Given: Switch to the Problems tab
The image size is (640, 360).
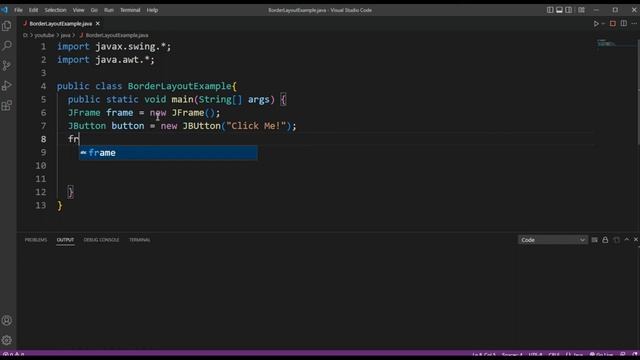Looking at the screenshot, I should (36, 240).
